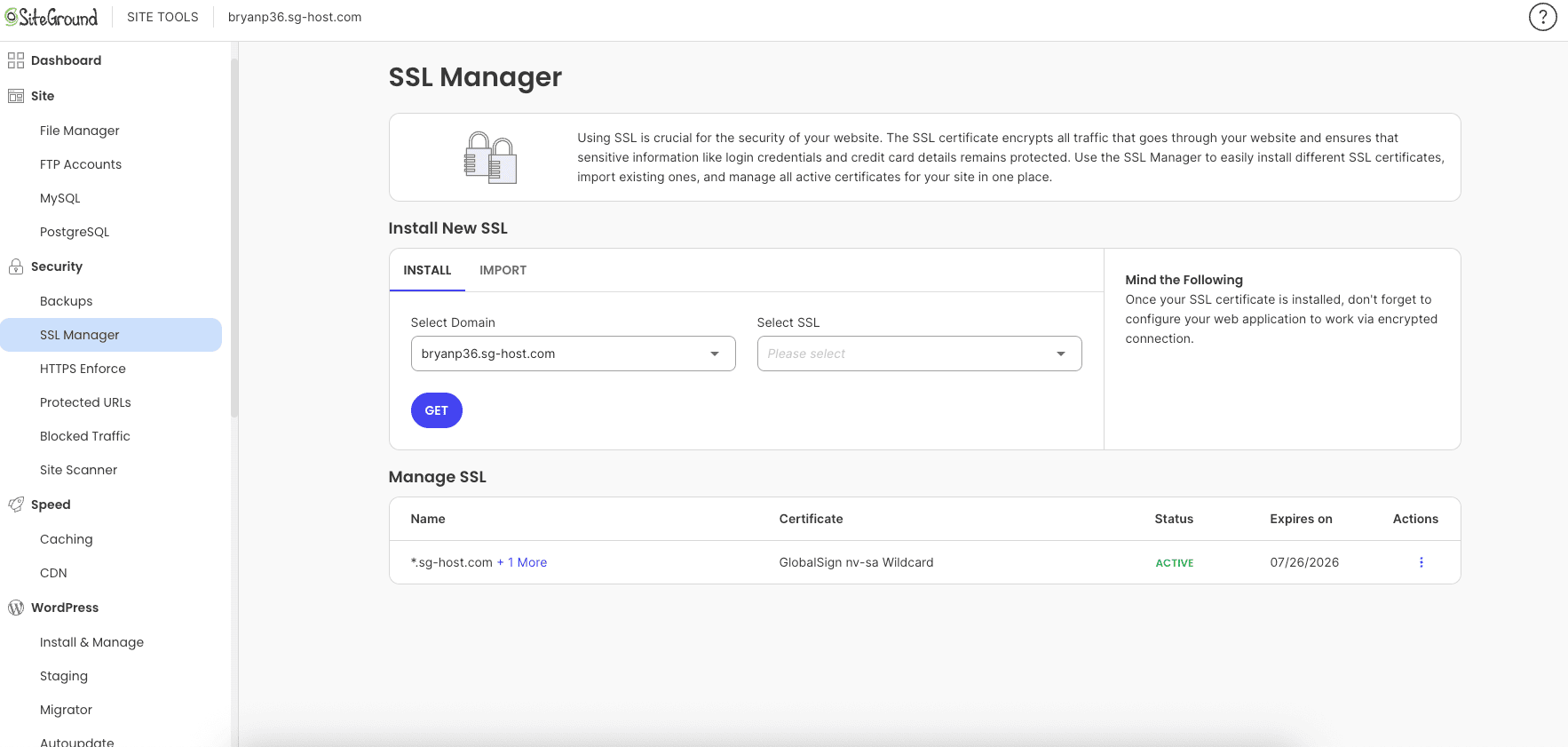Navigate to PostgreSQL

pos(75,232)
